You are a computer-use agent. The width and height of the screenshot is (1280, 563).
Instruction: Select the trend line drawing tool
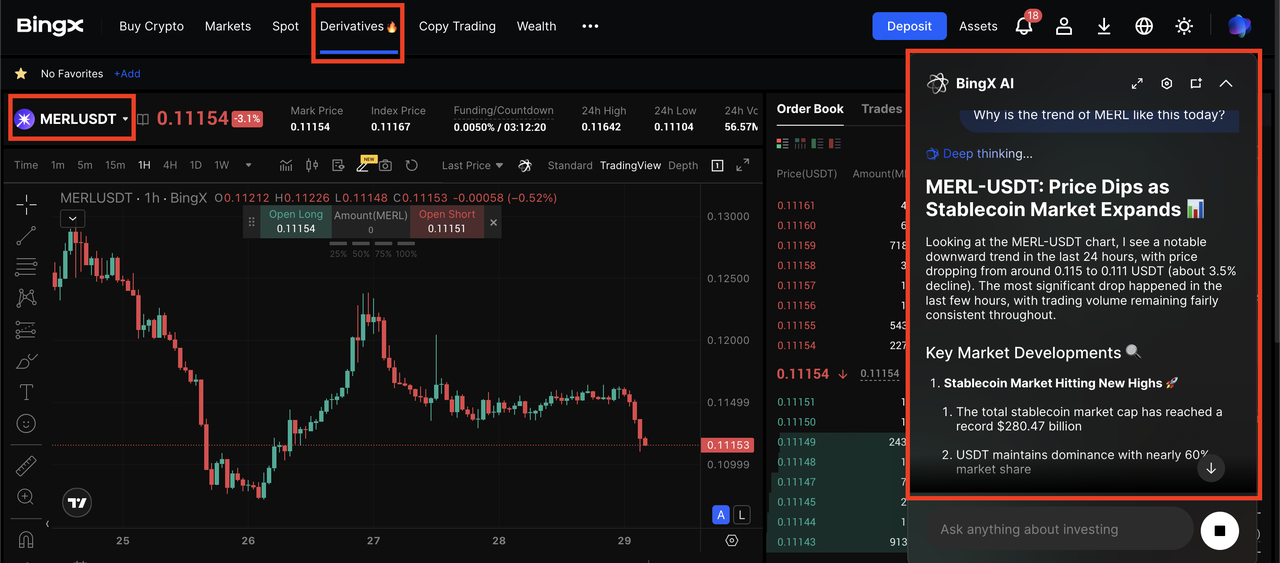26,236
